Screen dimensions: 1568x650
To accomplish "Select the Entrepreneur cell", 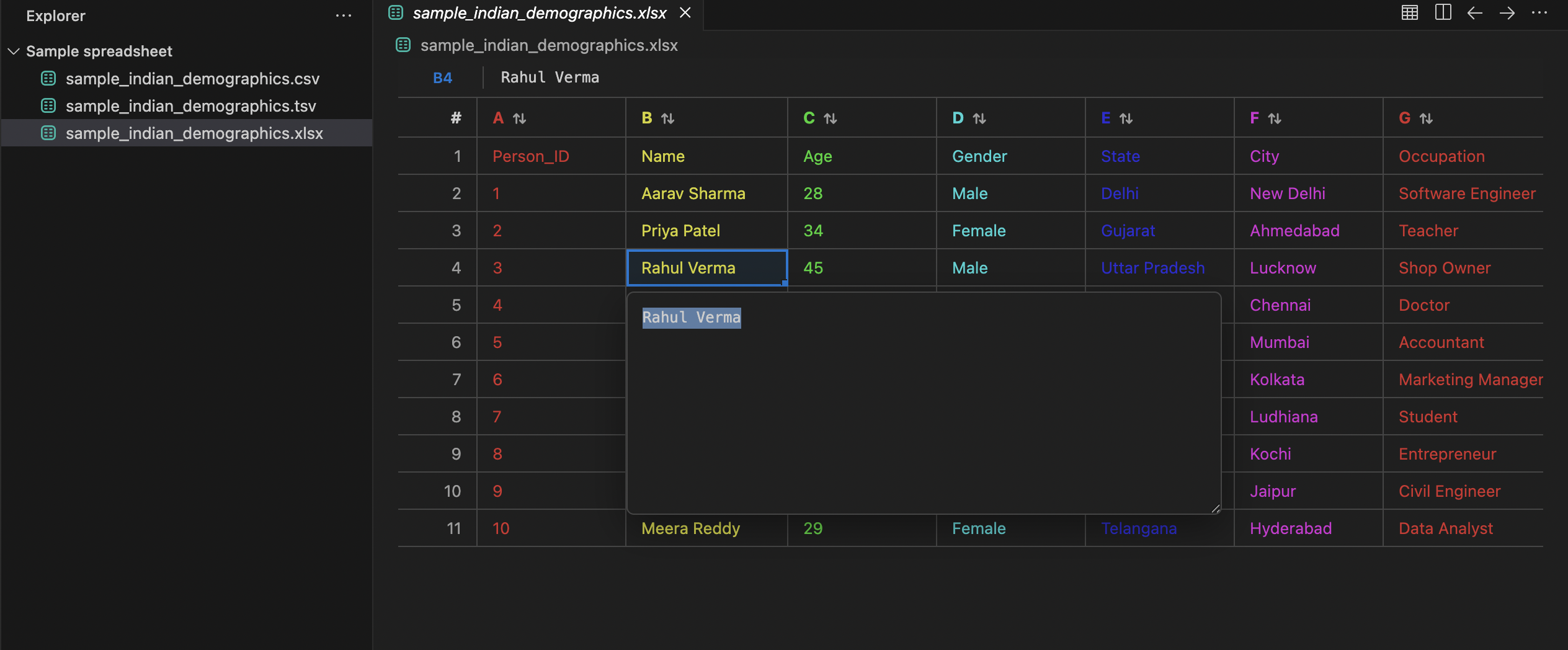I will 1463,454.
